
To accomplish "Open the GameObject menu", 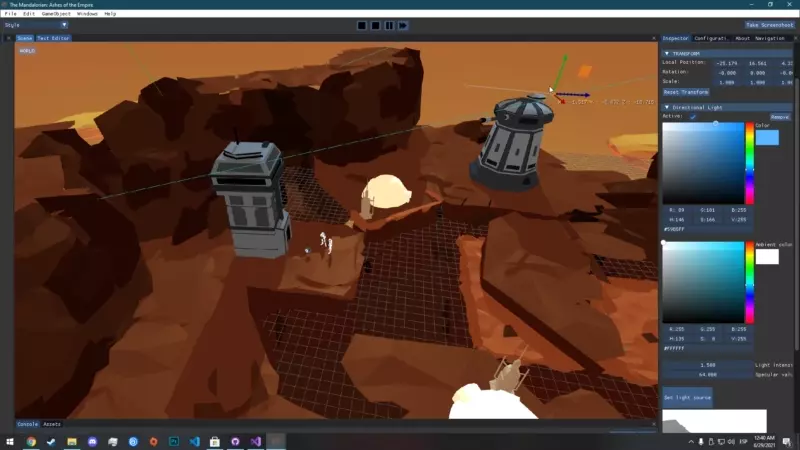I will coord(56,14).
